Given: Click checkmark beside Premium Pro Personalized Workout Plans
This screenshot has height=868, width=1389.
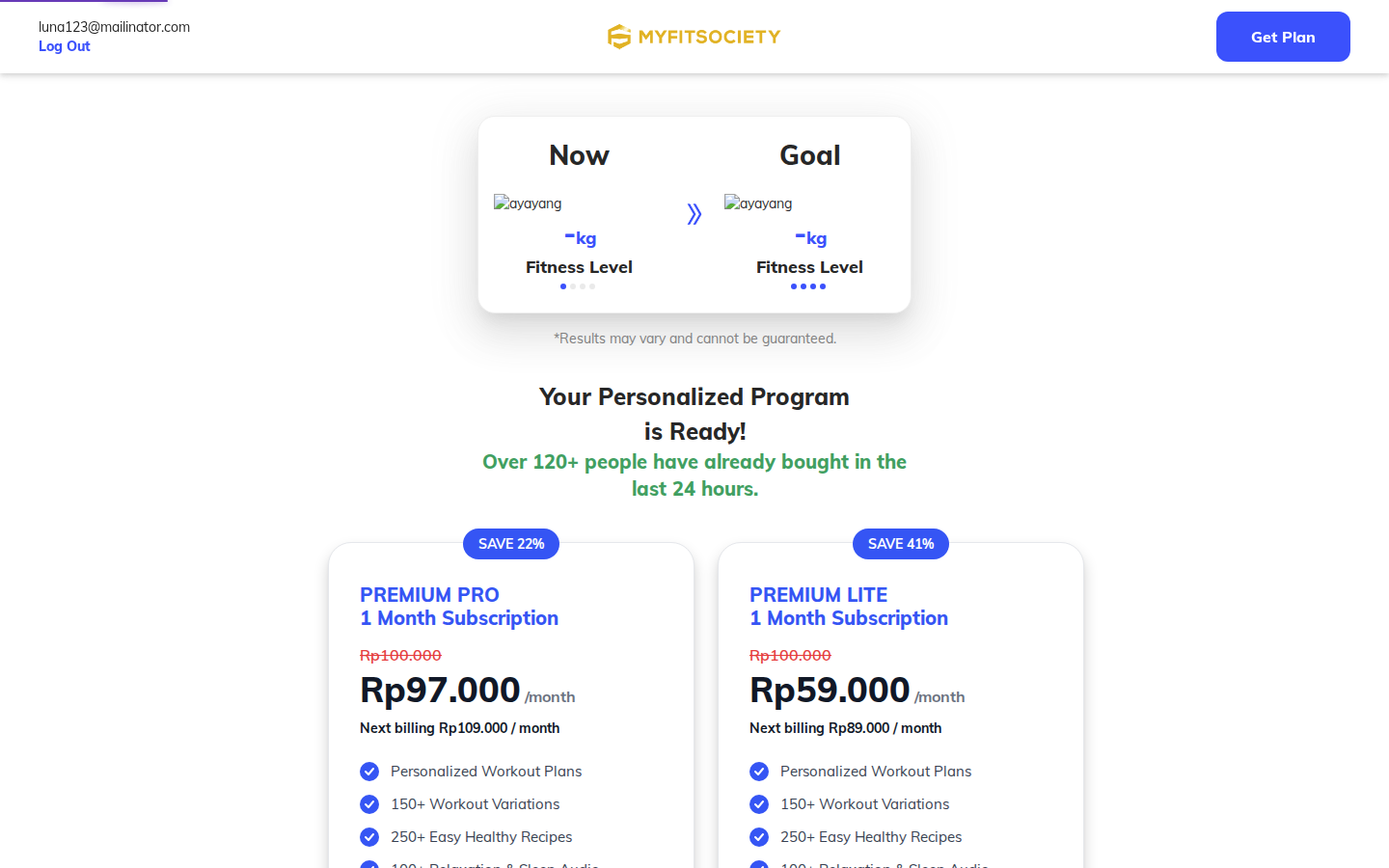Looking at the screenshot, I should (369, 772).
